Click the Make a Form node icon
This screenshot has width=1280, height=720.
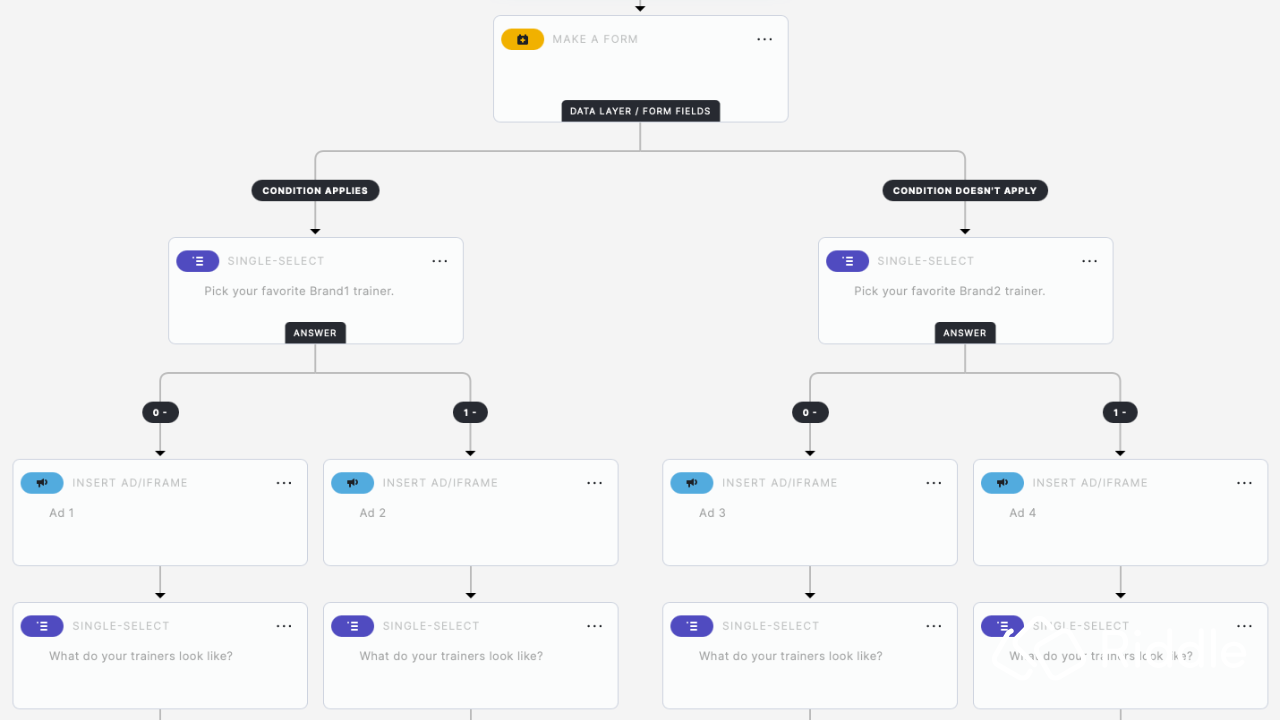coord(522,38)
